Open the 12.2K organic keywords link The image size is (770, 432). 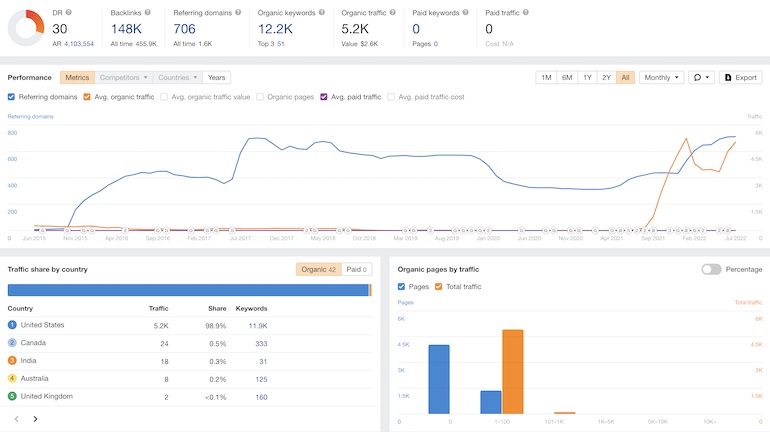tap(275, 29)
